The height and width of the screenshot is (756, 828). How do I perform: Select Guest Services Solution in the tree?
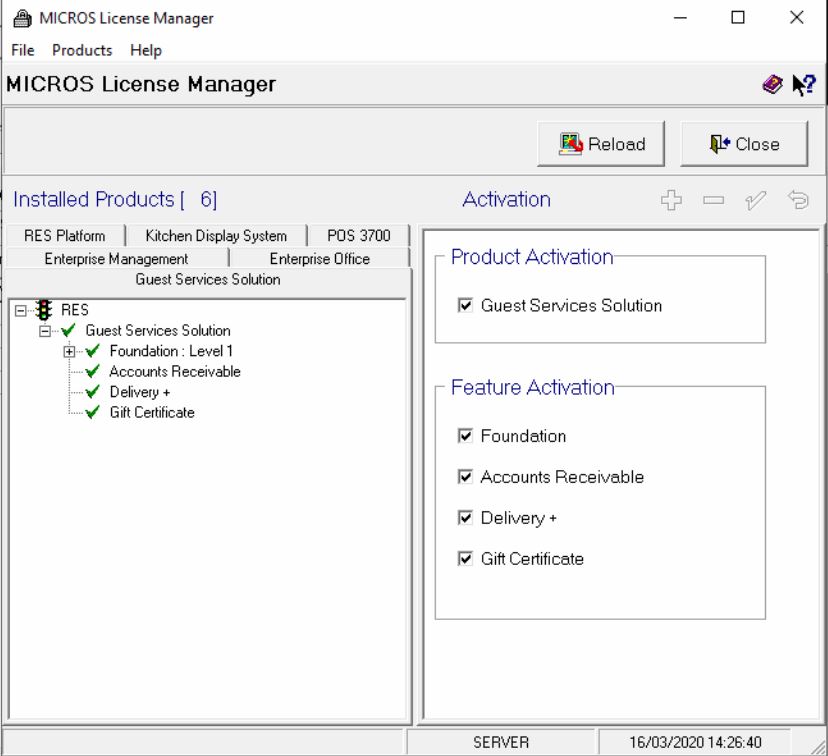158,330
